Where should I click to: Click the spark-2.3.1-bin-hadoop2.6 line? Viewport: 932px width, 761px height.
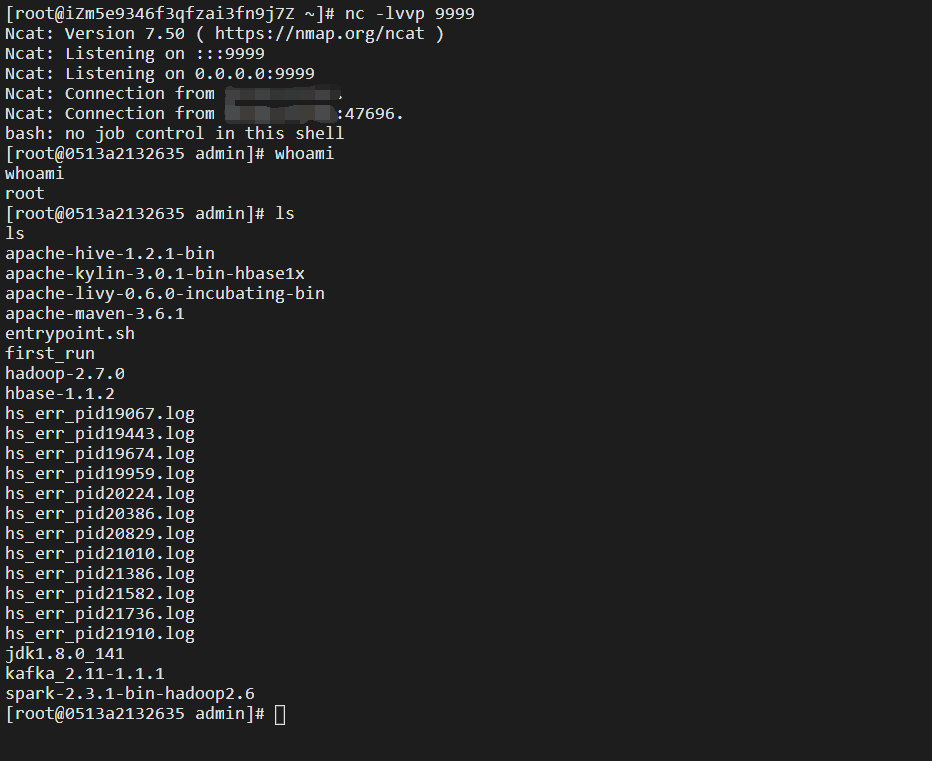click(x=130, y=694)
